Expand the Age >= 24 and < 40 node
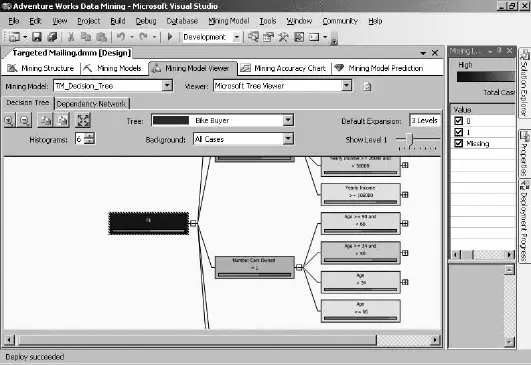Image resolution: width=531 pixels, height=365 pixels. [x=405, y=253]
